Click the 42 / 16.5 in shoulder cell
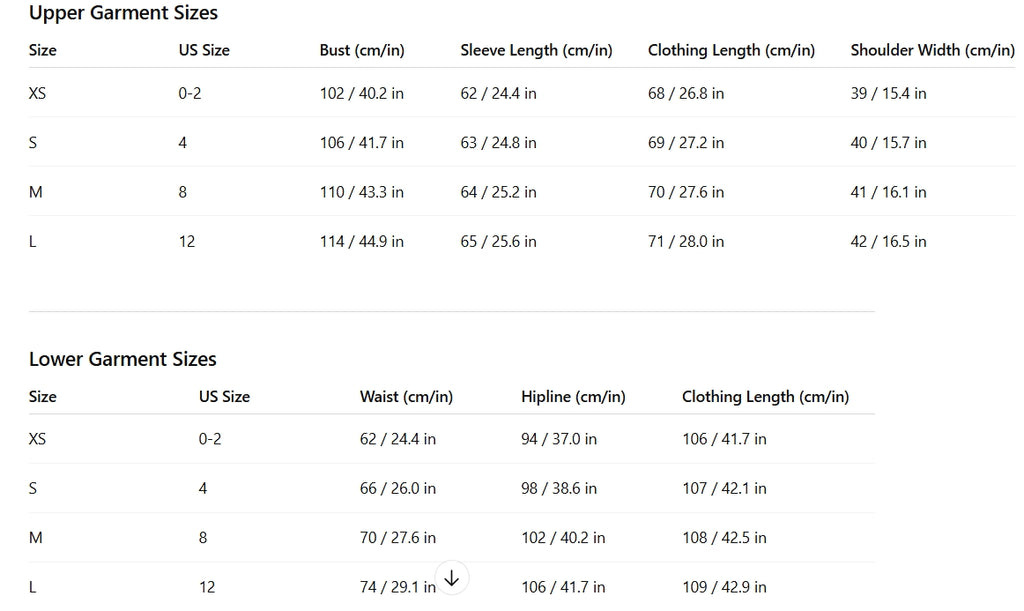The image size is (1024, 611). tap(888, 241)
